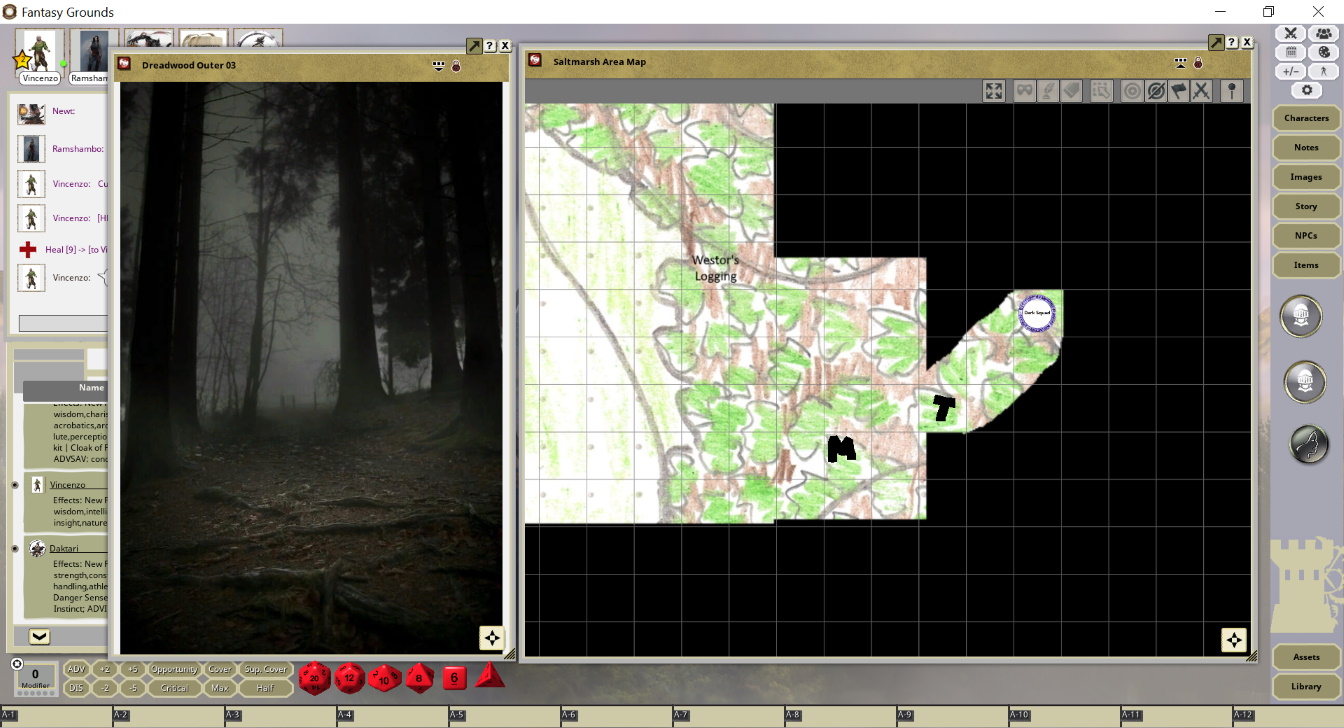Open the Calendar icon in sidebar

[x=1291, y=52]
